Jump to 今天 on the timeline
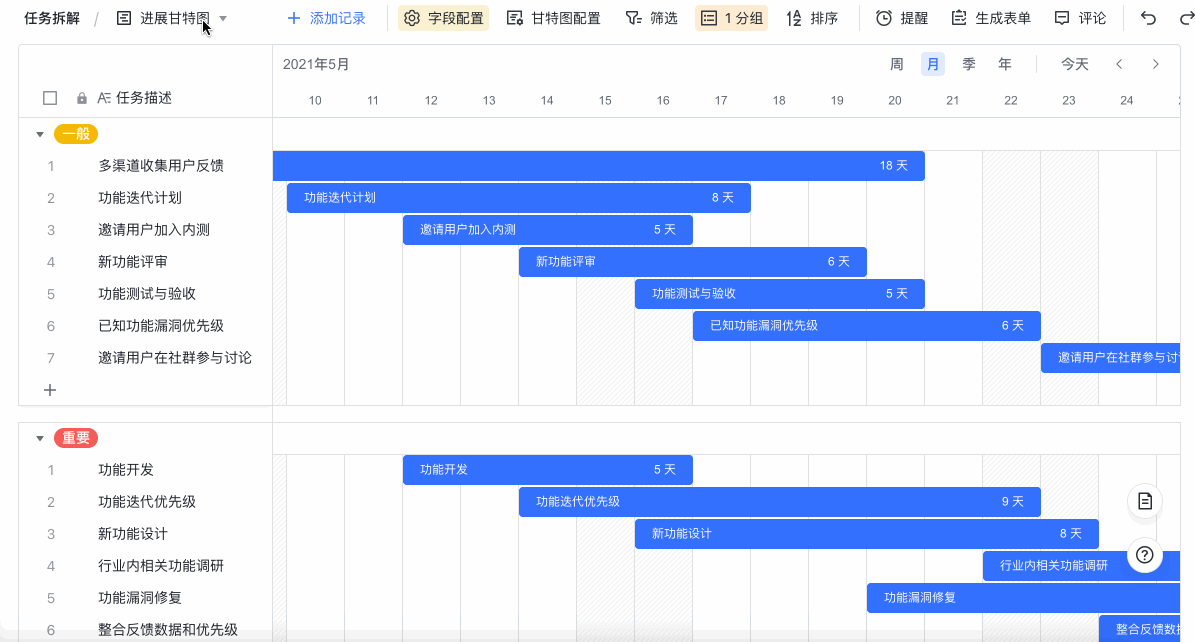 pos(1075,64)
